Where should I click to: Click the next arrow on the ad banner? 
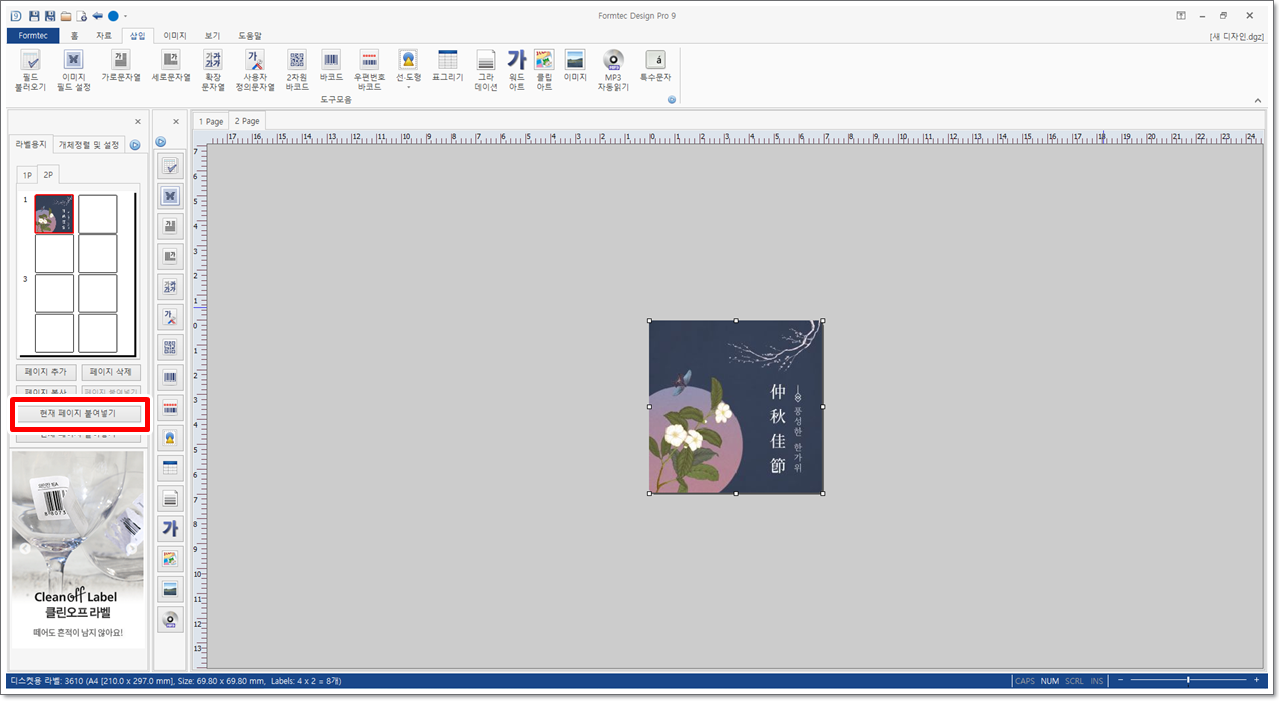[x=133, y=548]
